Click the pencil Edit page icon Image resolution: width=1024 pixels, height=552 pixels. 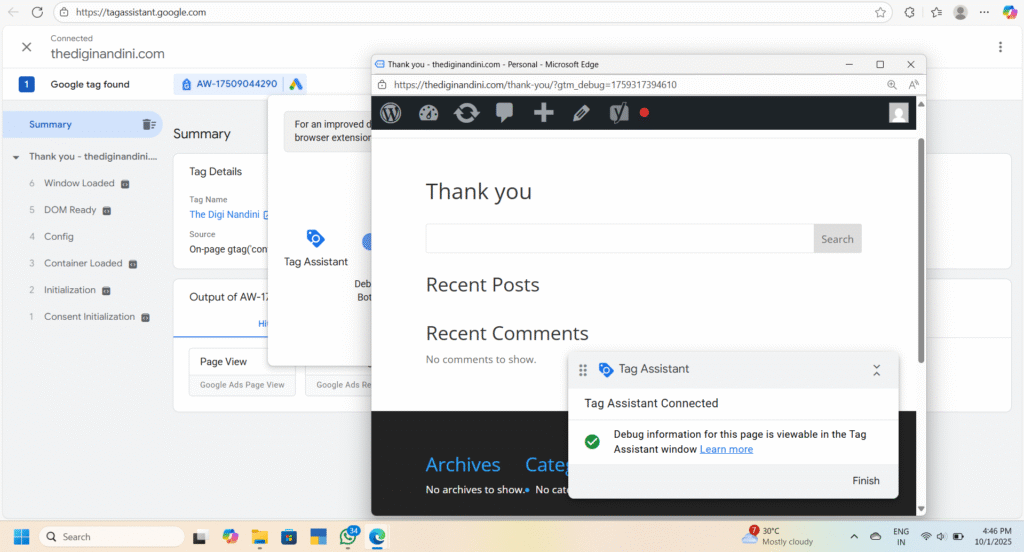click(581, 113)
